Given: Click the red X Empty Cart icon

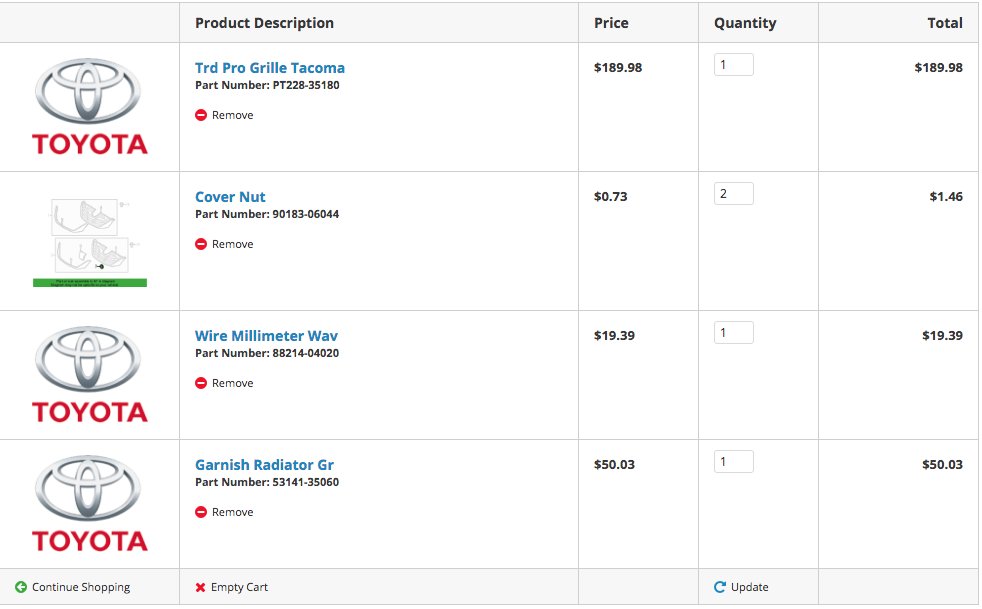Looking at the screenshot, I should tap(200, 588).
